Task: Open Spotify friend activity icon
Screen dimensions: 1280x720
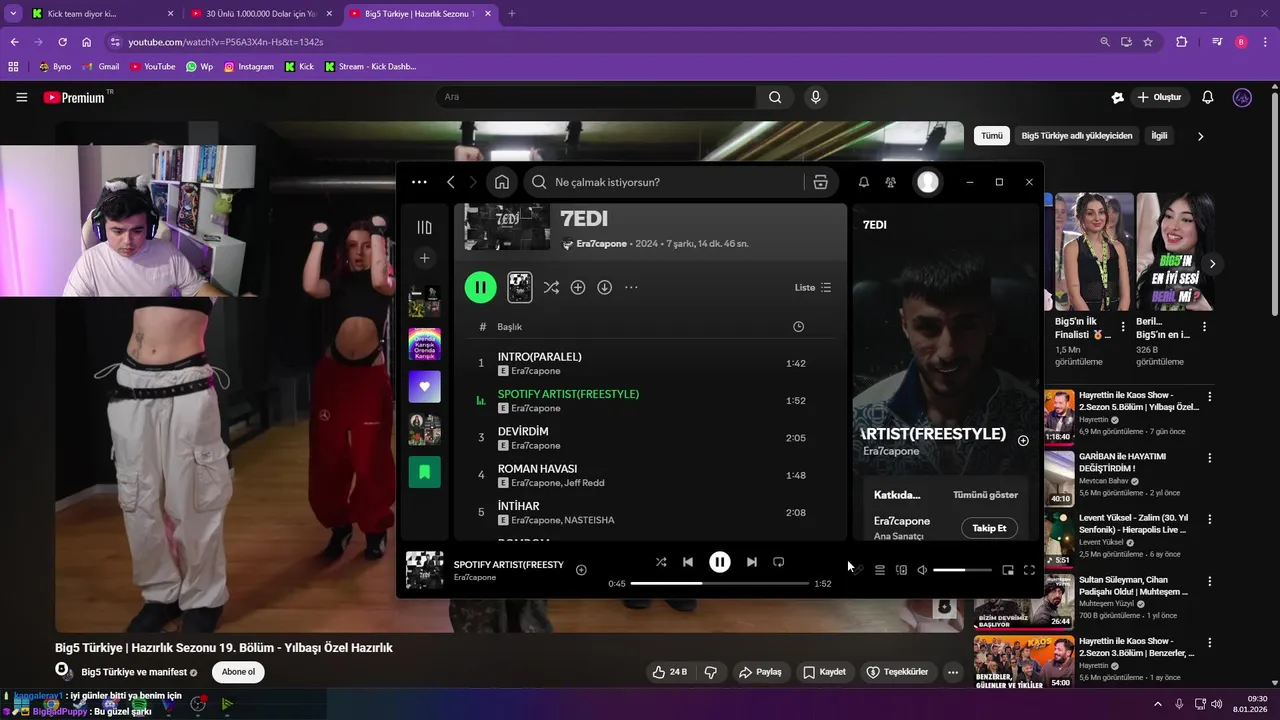Action: [x=891, y=182]
